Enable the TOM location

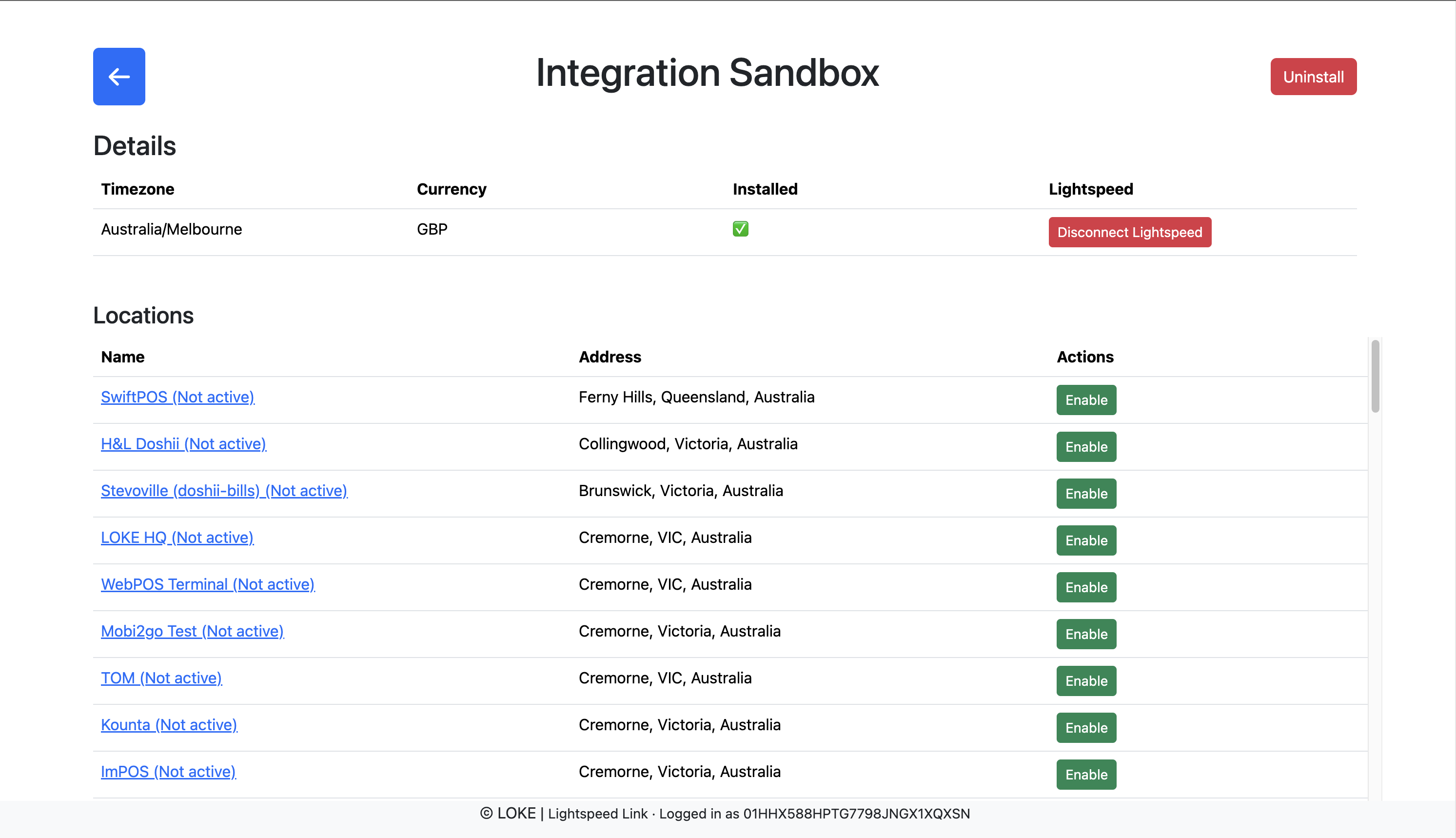click(1086, 681)
